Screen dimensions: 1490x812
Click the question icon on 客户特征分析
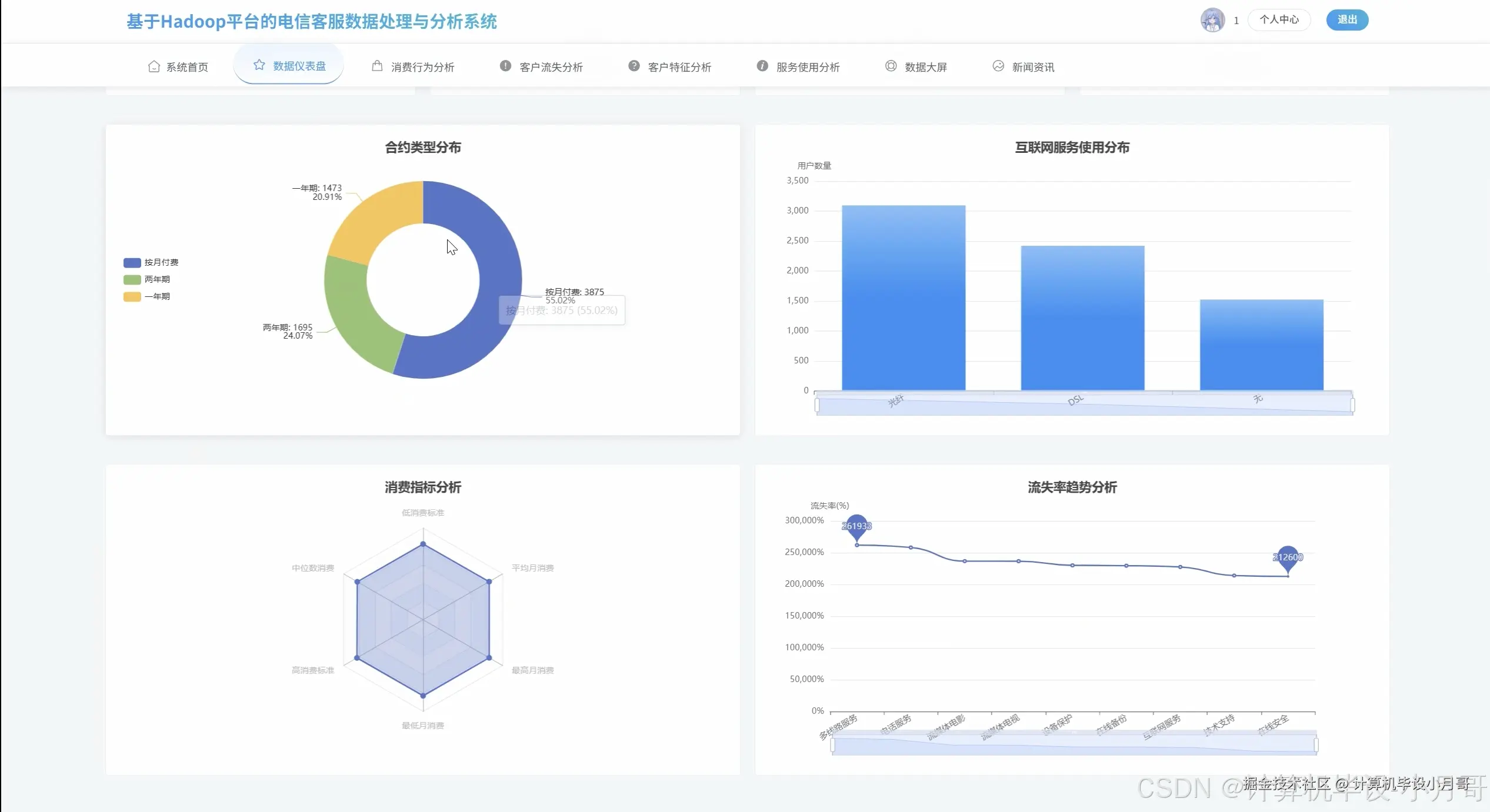click(634, 66)
